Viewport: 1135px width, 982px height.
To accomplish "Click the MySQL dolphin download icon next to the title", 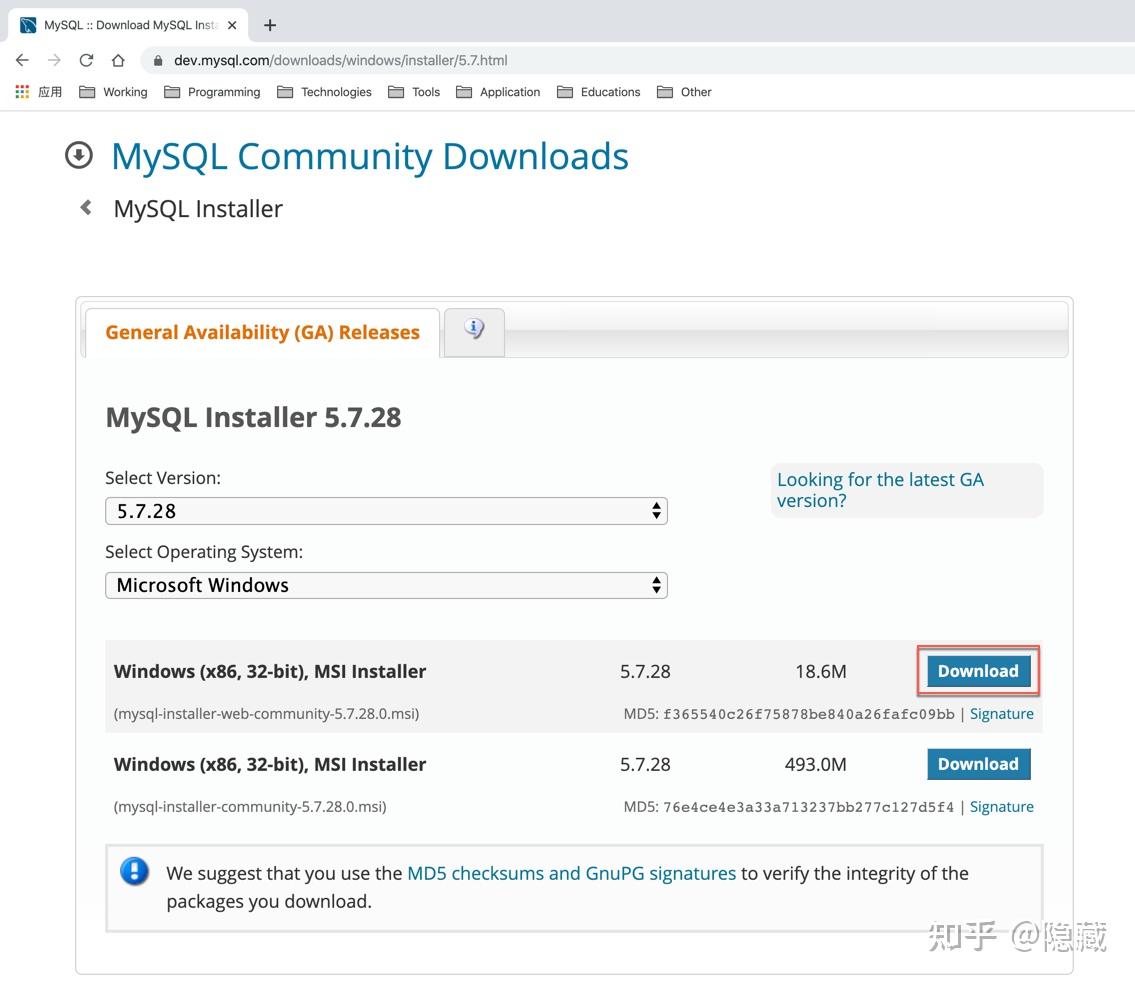I will 79,156.
